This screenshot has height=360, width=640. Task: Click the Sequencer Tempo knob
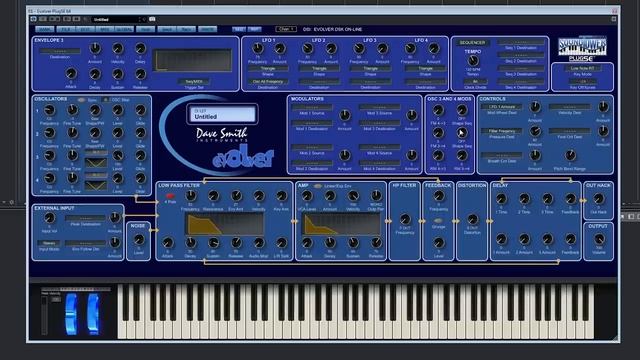pyautogui.click(x=473, y=61)
